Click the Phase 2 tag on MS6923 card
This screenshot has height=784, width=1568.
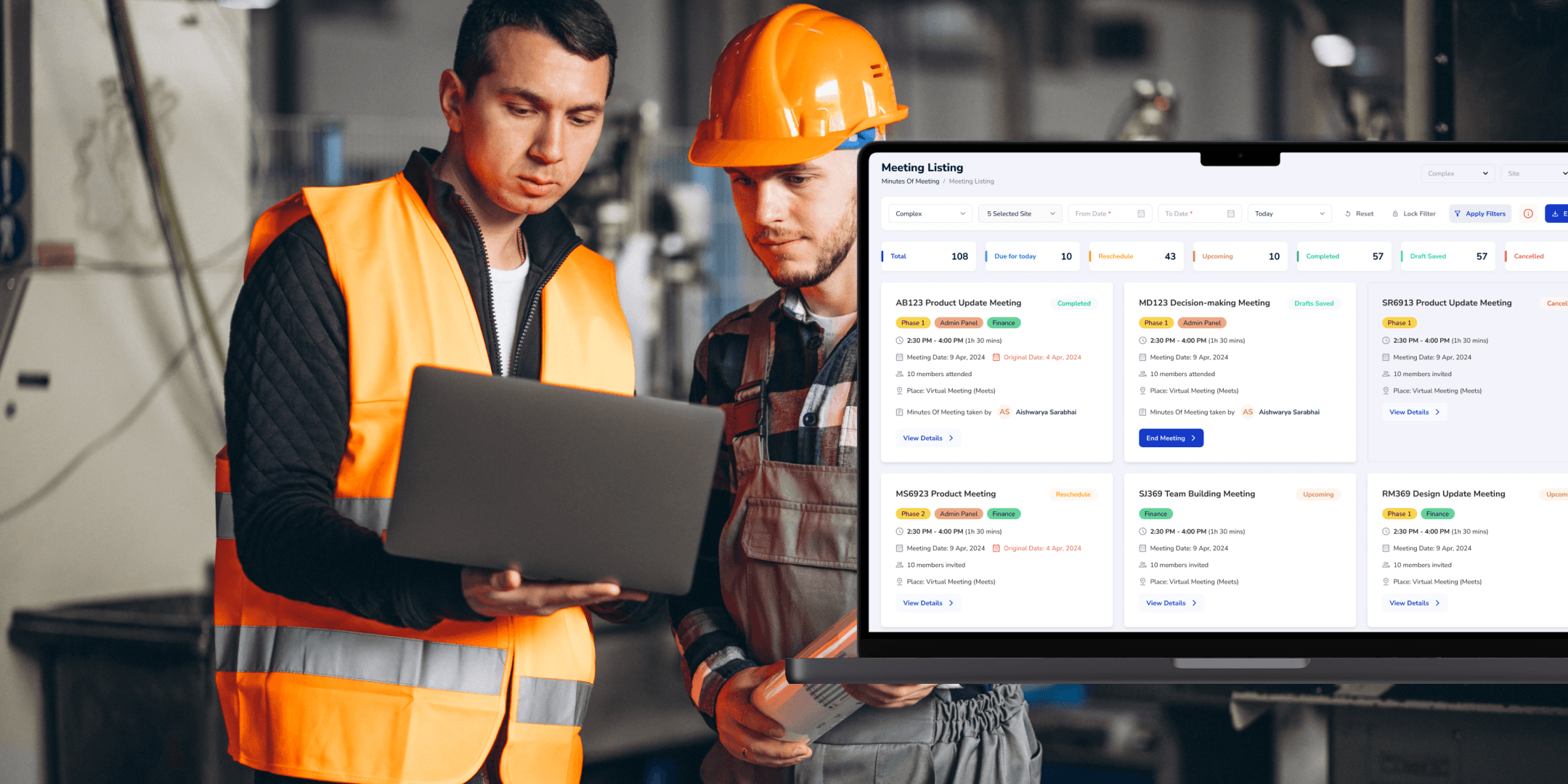pos(912,514)
